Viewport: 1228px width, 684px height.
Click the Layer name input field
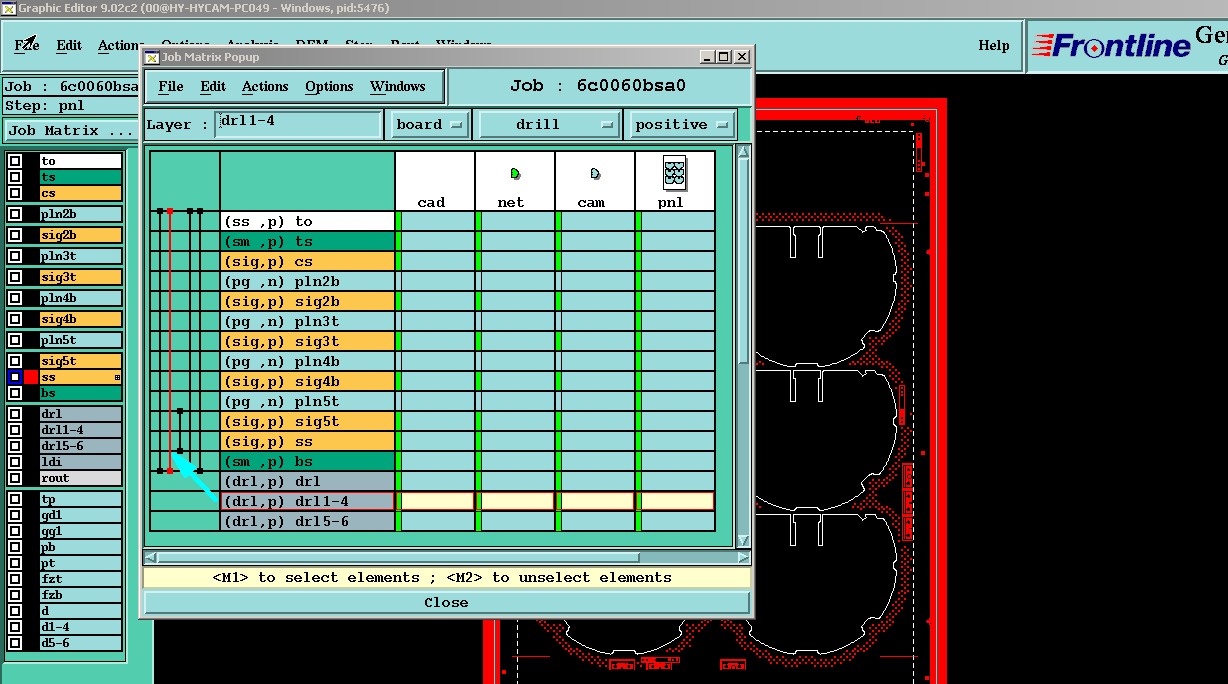click(x=299, y=125)
